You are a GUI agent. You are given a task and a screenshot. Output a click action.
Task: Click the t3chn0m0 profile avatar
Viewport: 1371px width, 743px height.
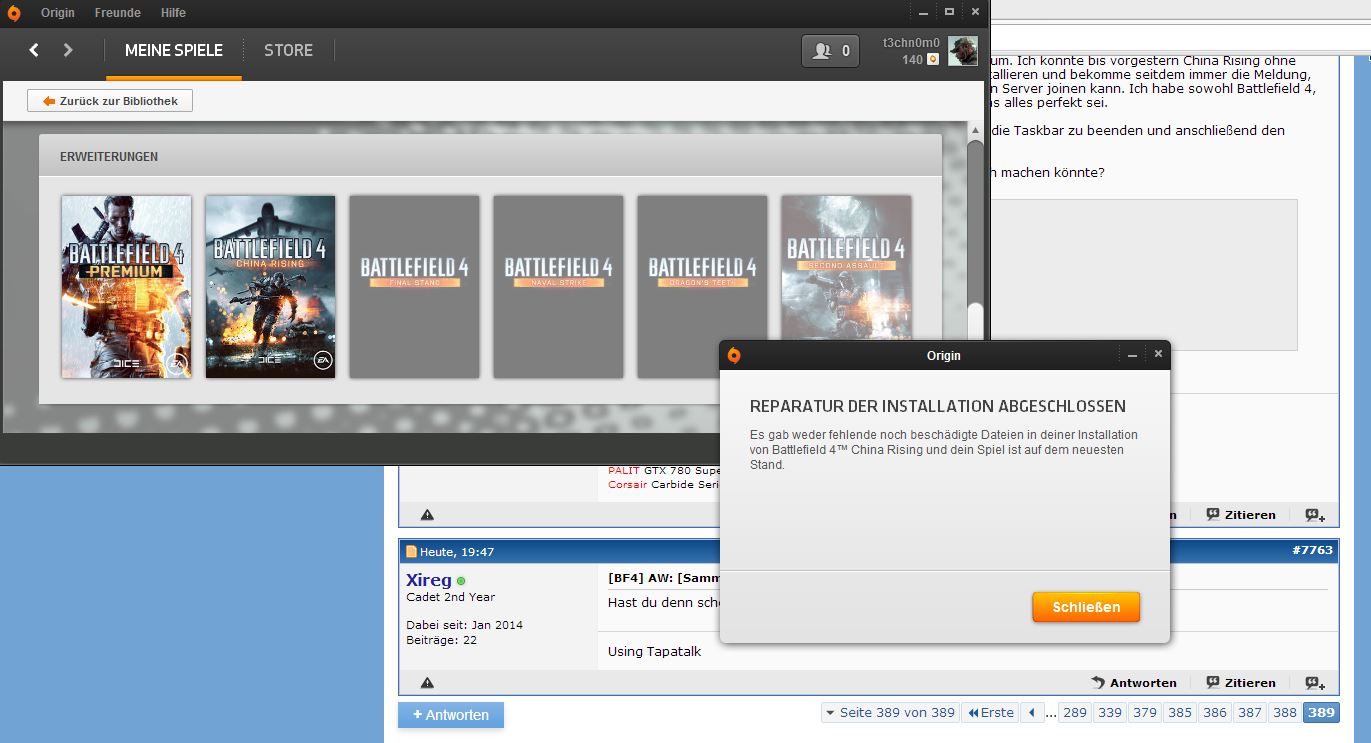[x=963, y=50]
